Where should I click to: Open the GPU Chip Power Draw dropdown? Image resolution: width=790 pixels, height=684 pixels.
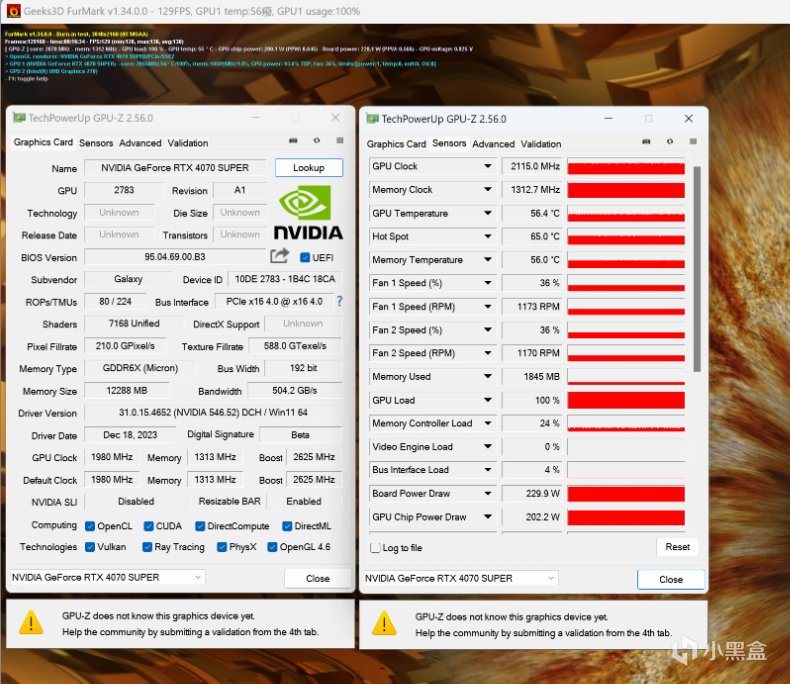[488, 517]
